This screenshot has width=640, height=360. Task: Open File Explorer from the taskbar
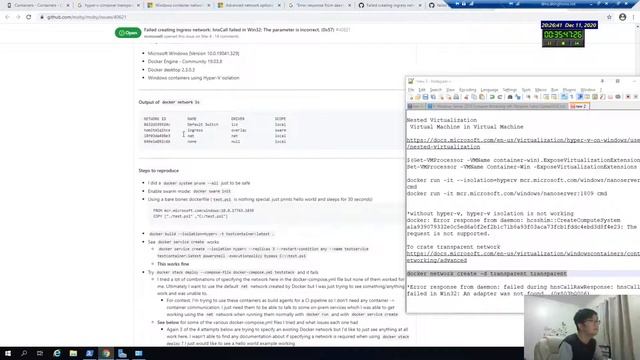pos(73,353)
